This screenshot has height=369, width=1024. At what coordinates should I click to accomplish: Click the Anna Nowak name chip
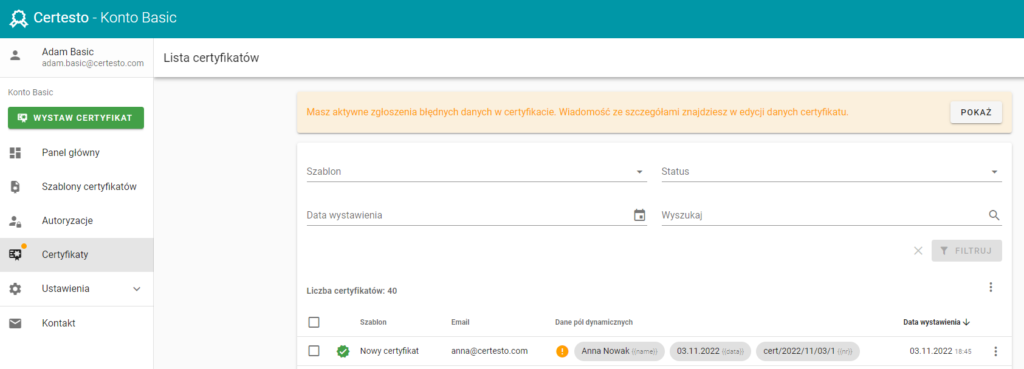(x=619, y=351)
